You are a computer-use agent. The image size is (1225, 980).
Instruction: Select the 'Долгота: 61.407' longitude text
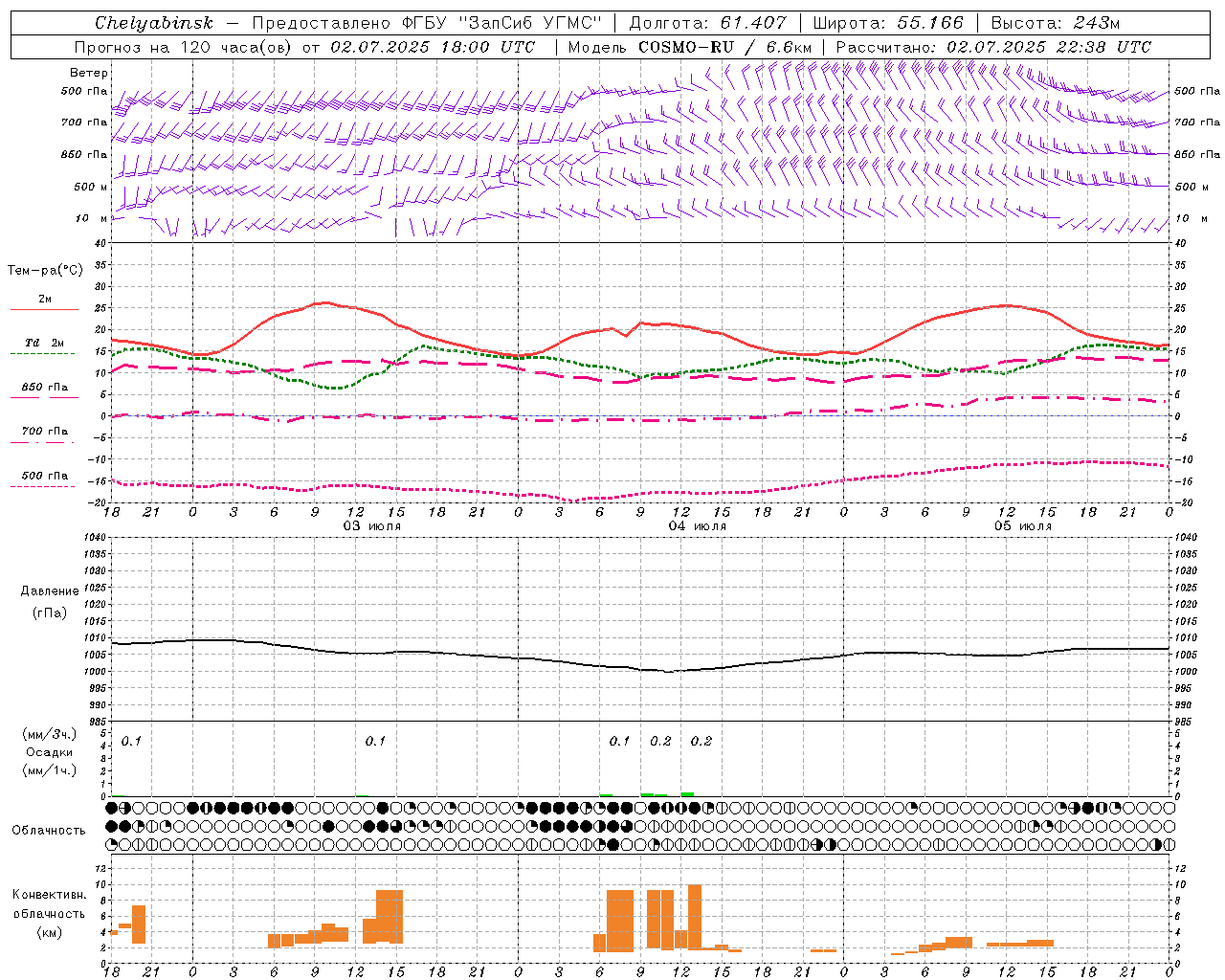click(x=708, y=23)
